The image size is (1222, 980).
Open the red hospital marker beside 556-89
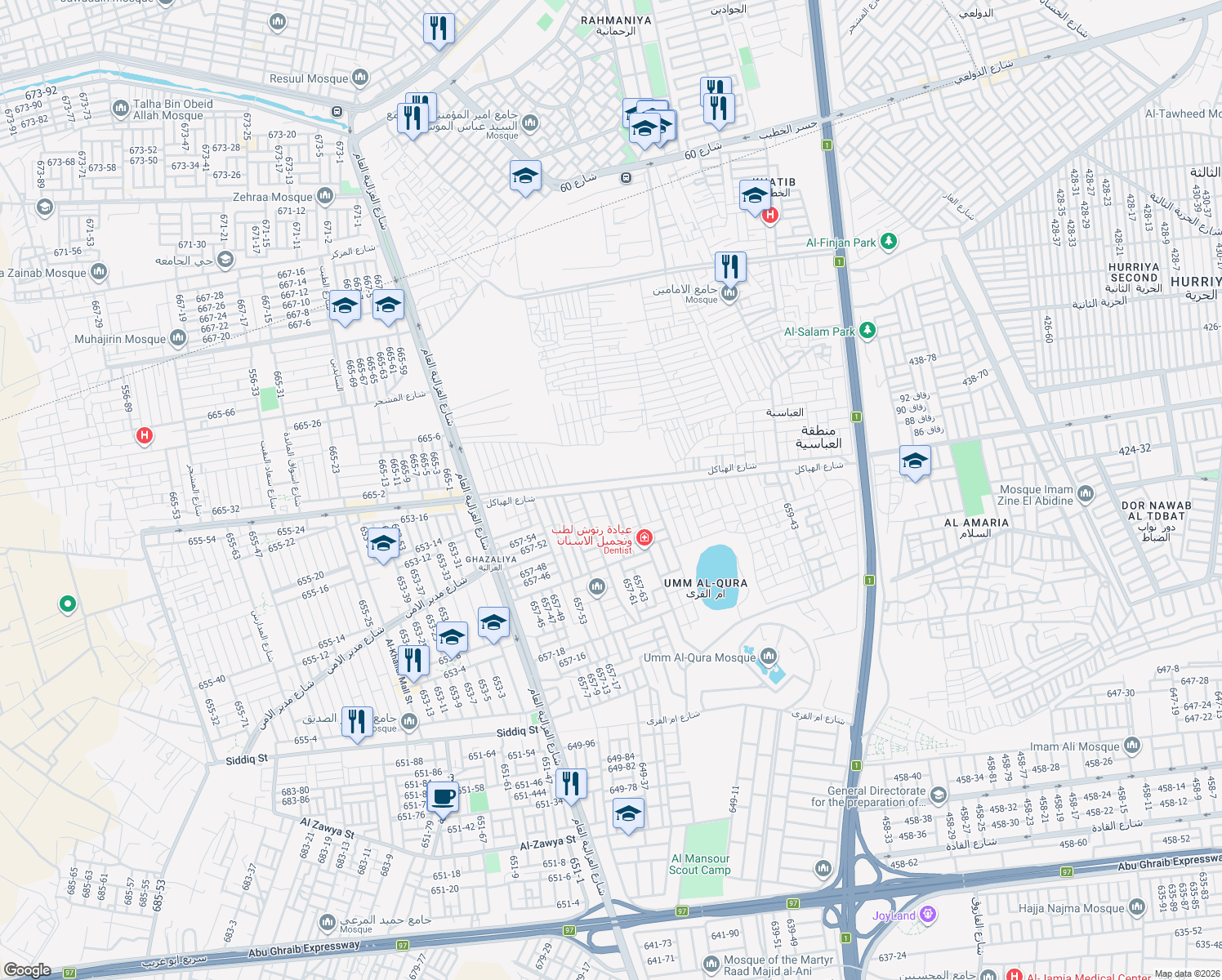(x=145, y=435)
